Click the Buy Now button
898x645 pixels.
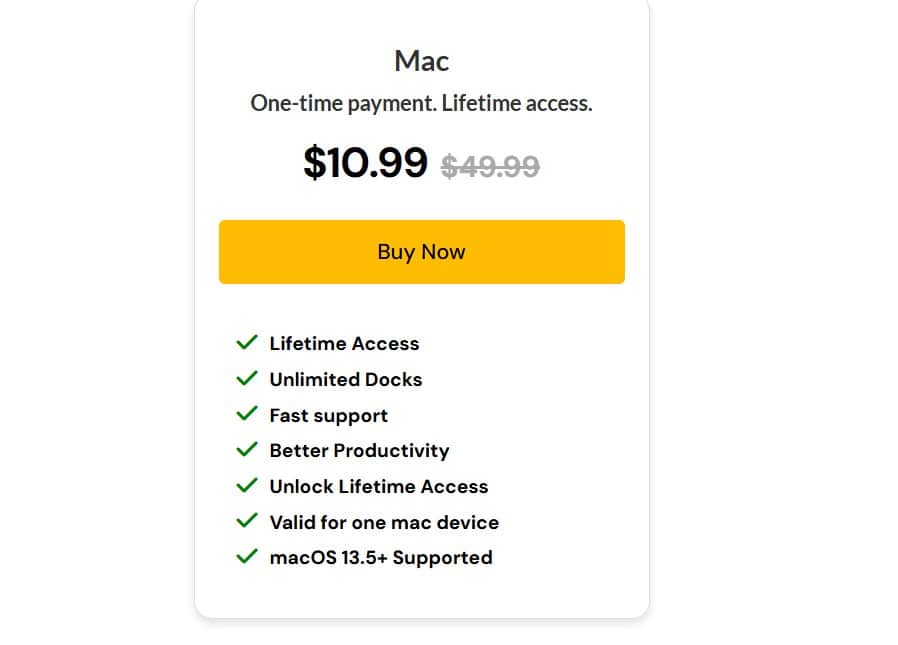point(421,252)
